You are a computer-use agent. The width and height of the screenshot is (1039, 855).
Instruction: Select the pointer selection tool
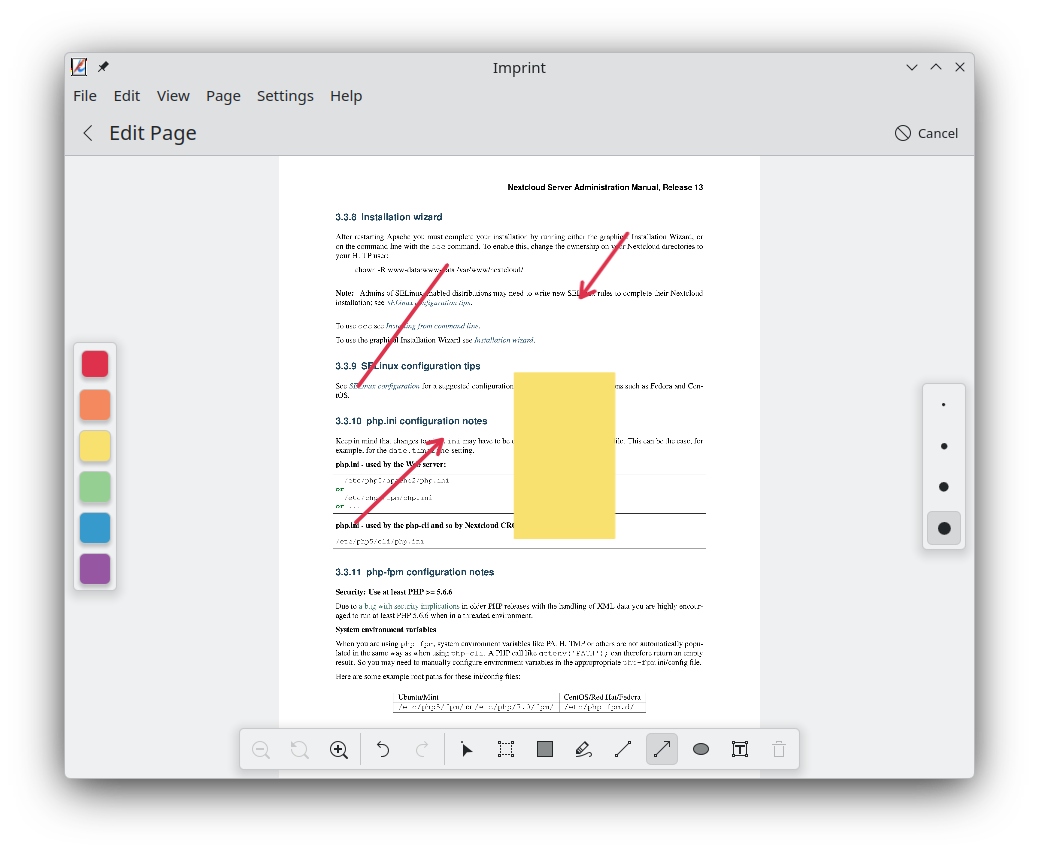tap(466, 750)
